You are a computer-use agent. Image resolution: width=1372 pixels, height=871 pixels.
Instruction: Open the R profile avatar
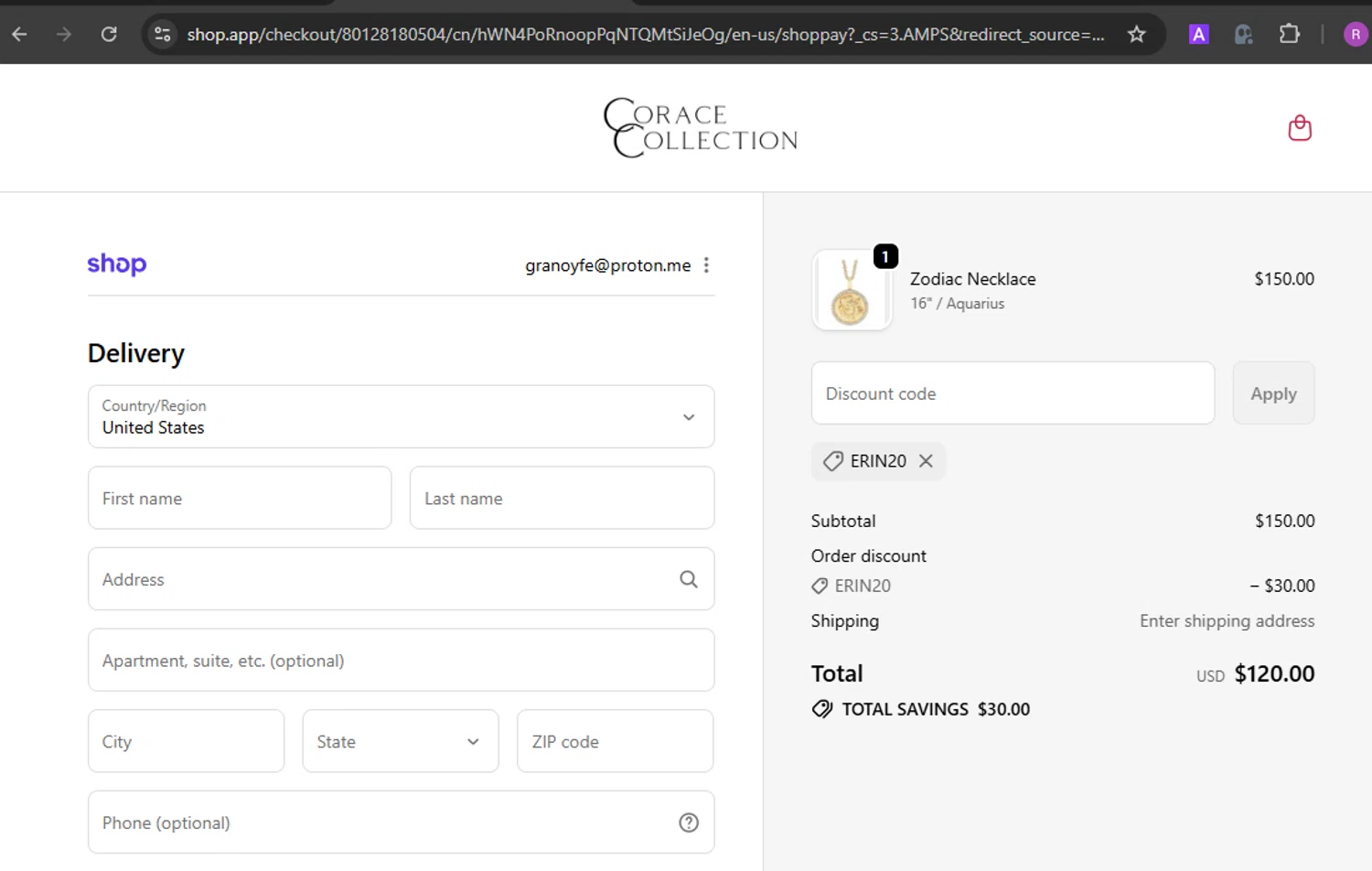coord(1356,34)
